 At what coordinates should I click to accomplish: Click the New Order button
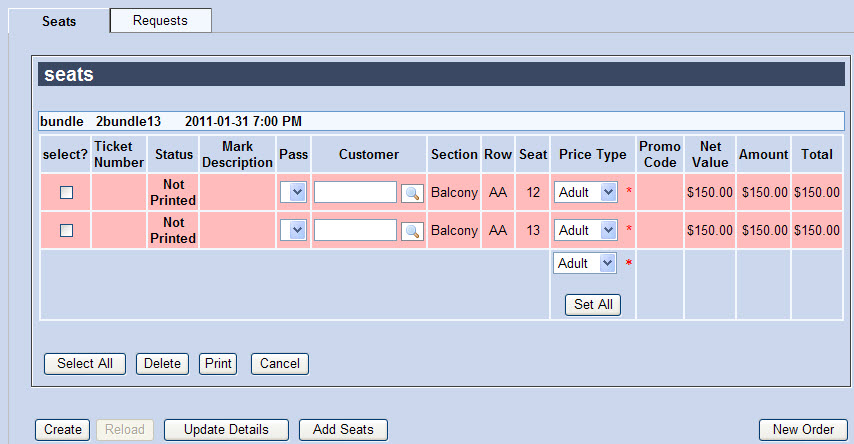(x=803, y=430)
